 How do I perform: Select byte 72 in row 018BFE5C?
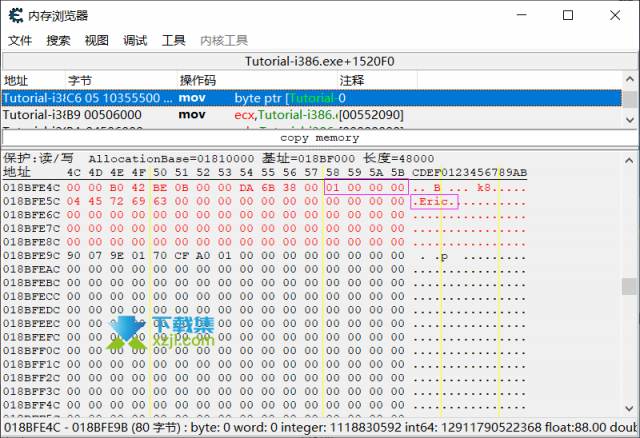pyautogui.click(x=116, y=201)
